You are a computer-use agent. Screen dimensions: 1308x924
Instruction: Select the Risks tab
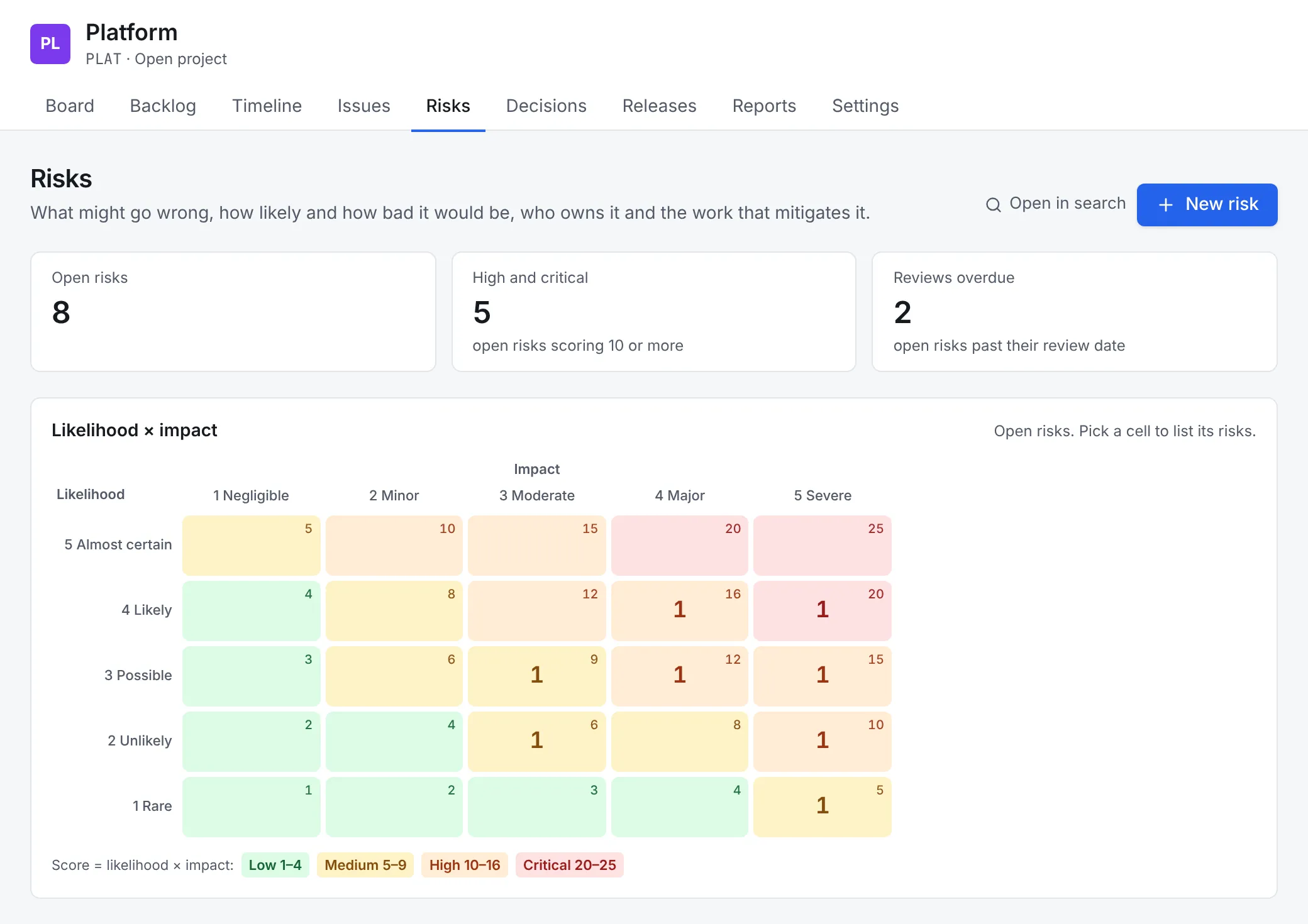[448, 106]
